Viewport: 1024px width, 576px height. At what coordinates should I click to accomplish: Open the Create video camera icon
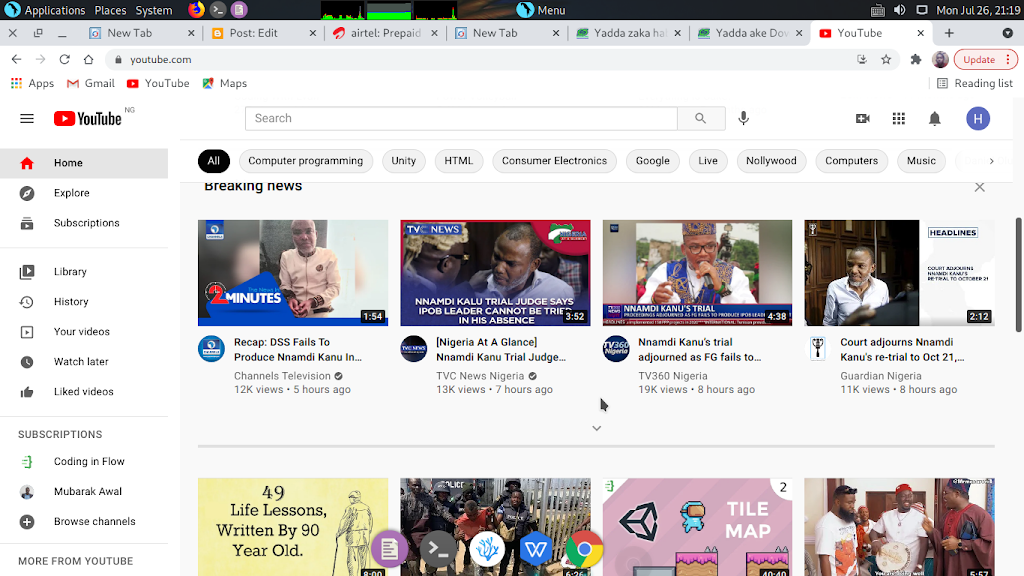[x=863, y=118]
